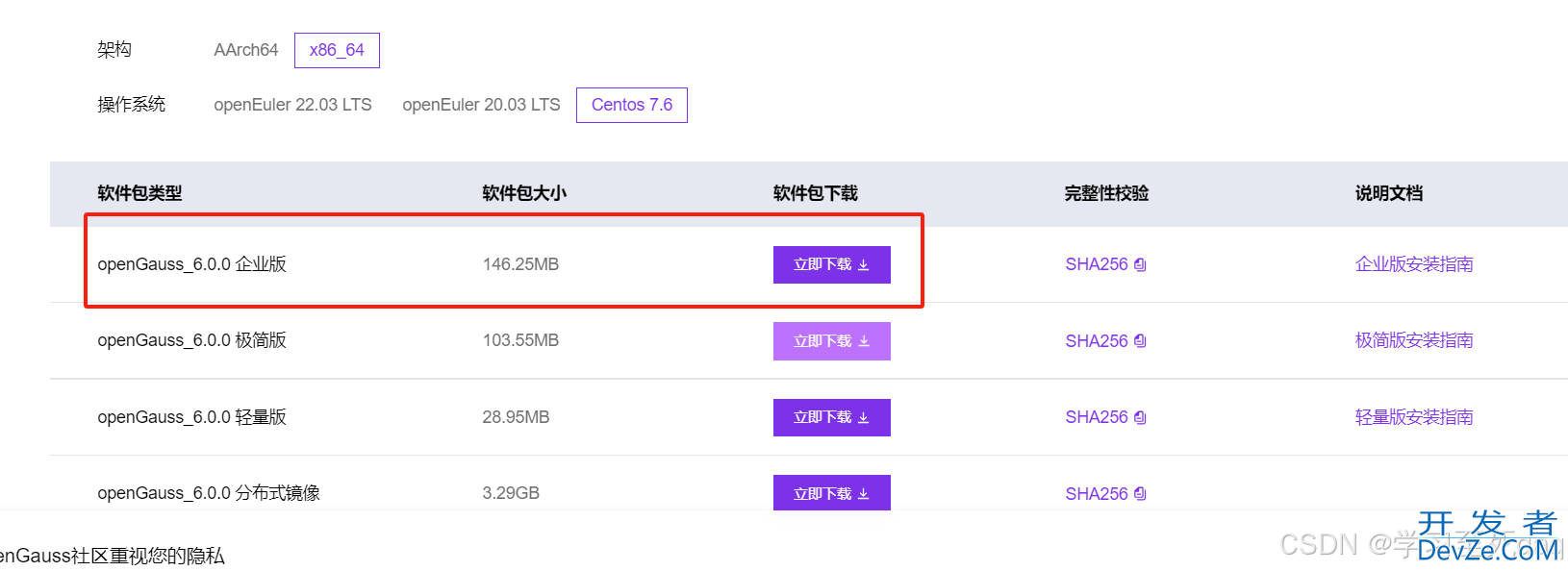This screenshot has height=571, width=1568.
Task: Click package name openGauss_6.0.0 轻量版
Action: tap(191, 417)
